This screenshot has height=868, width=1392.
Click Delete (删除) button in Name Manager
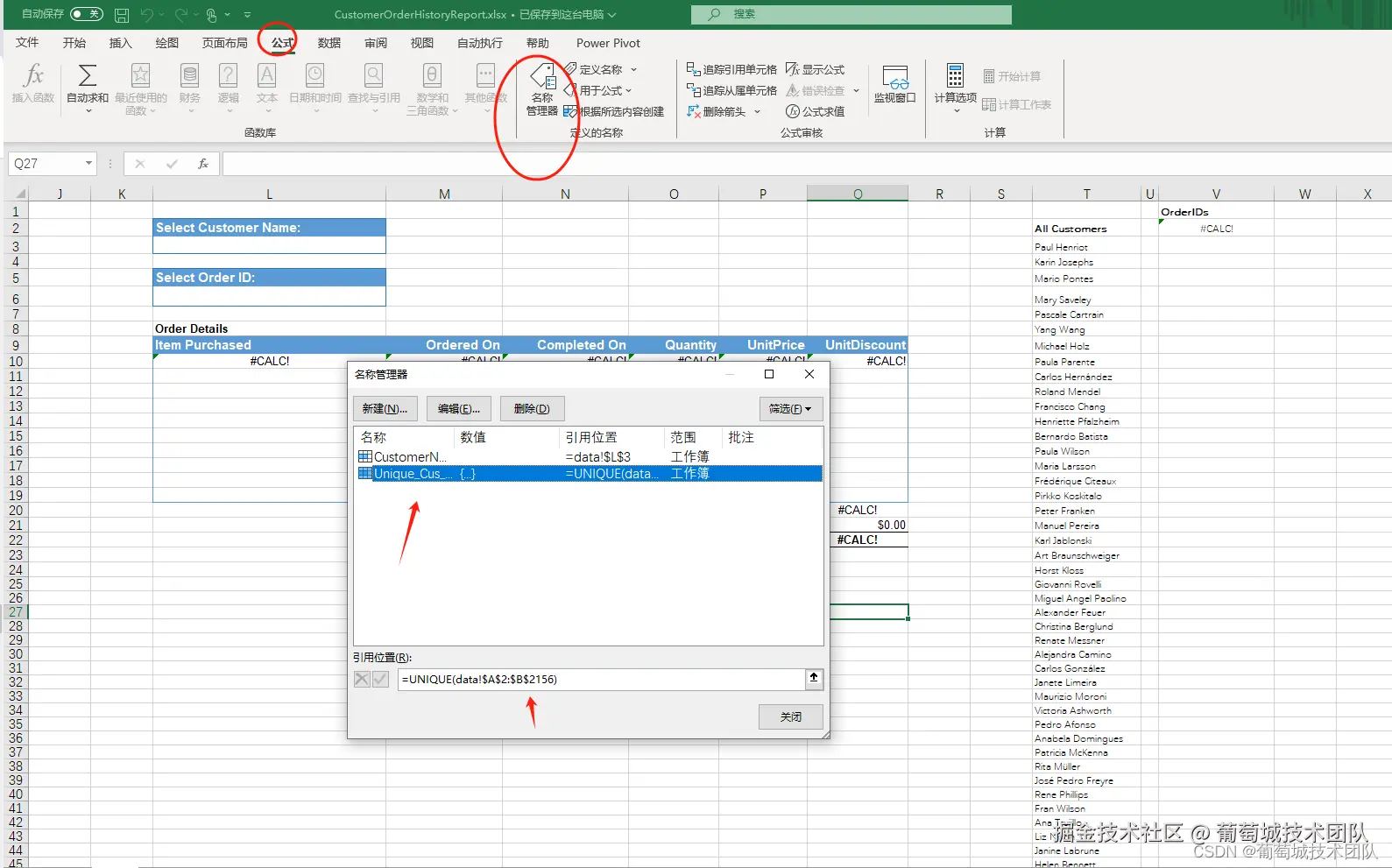click(x=532, y=409)
